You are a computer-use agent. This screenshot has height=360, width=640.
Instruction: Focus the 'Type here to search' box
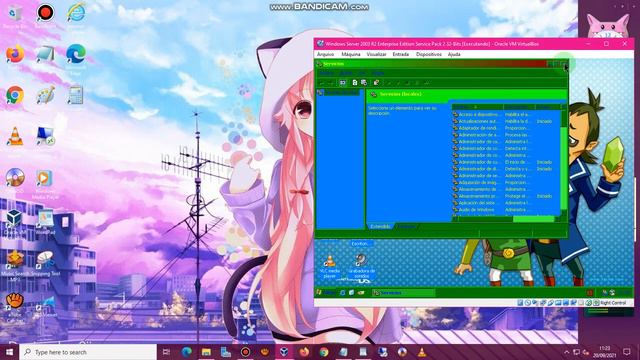pyautogui.click(x=88, y=351)
